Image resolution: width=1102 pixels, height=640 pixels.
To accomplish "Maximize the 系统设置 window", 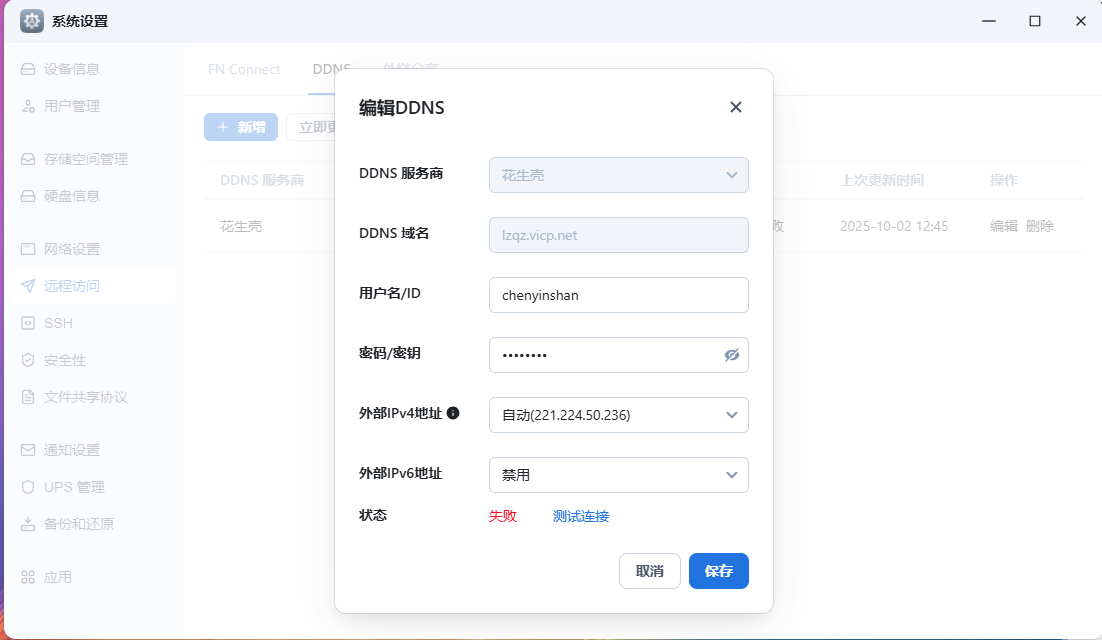I will 1035,21.
